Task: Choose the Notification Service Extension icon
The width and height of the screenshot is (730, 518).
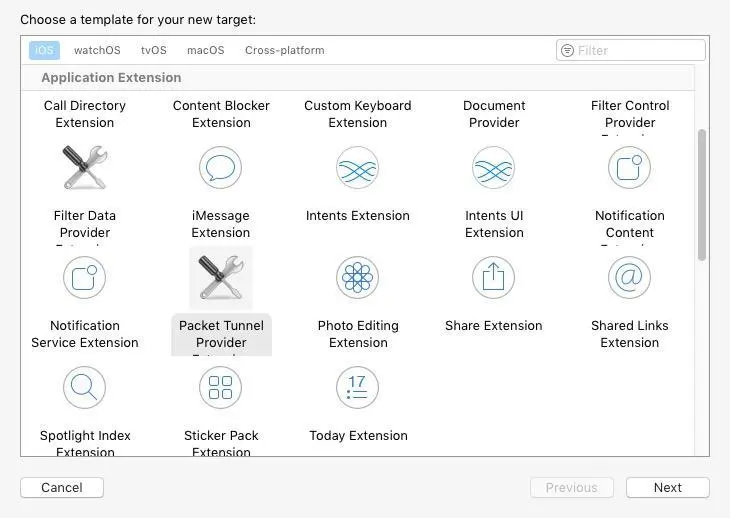Action: pos(85,277)
